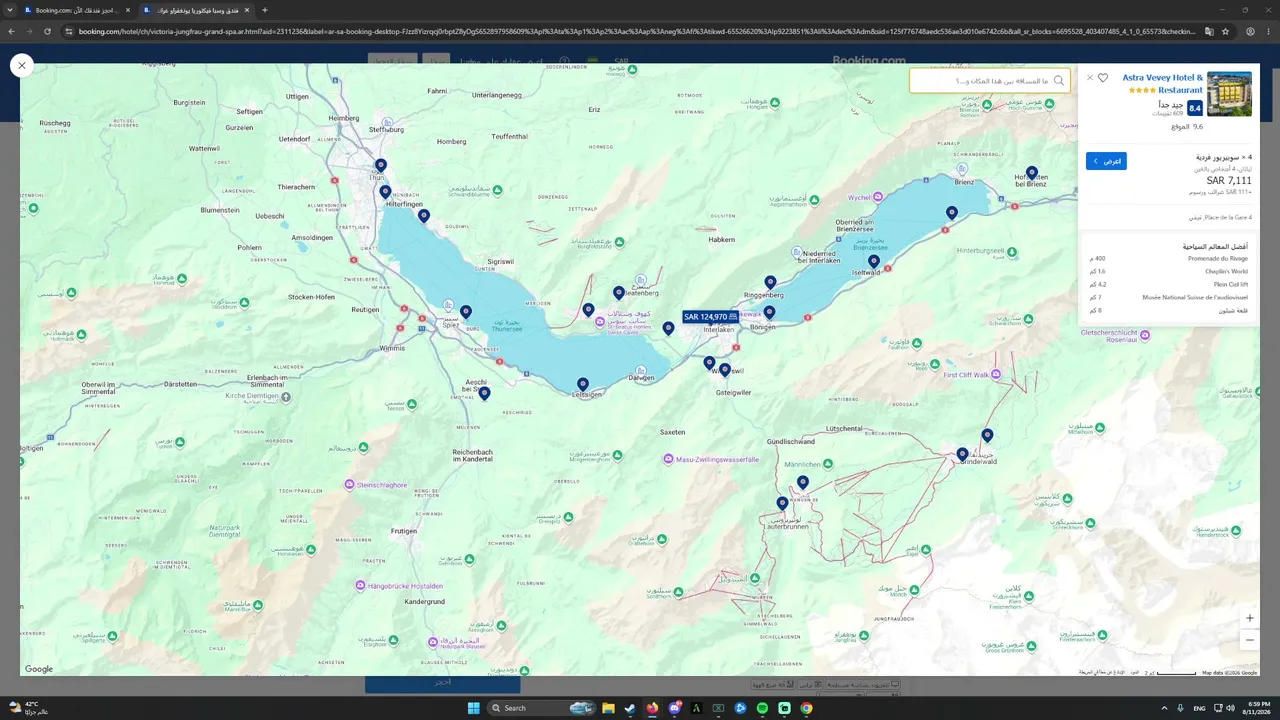Viewport: 1280px width, 720px height.
Task: Bookmark this page with the star icon
Action: click(x=1225, y=31)
